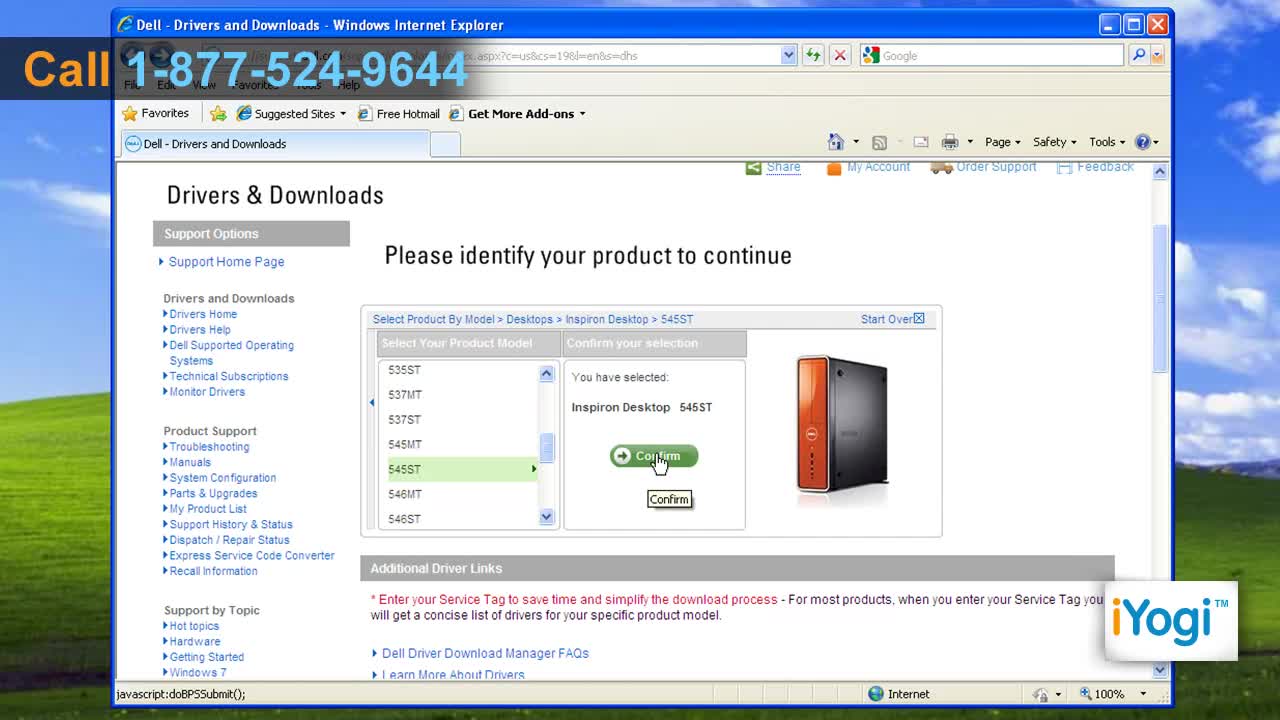This screenshot has height=720, width=1280.
Task: Click the page scrollbar down arrow
Action: coord(1160,671)
